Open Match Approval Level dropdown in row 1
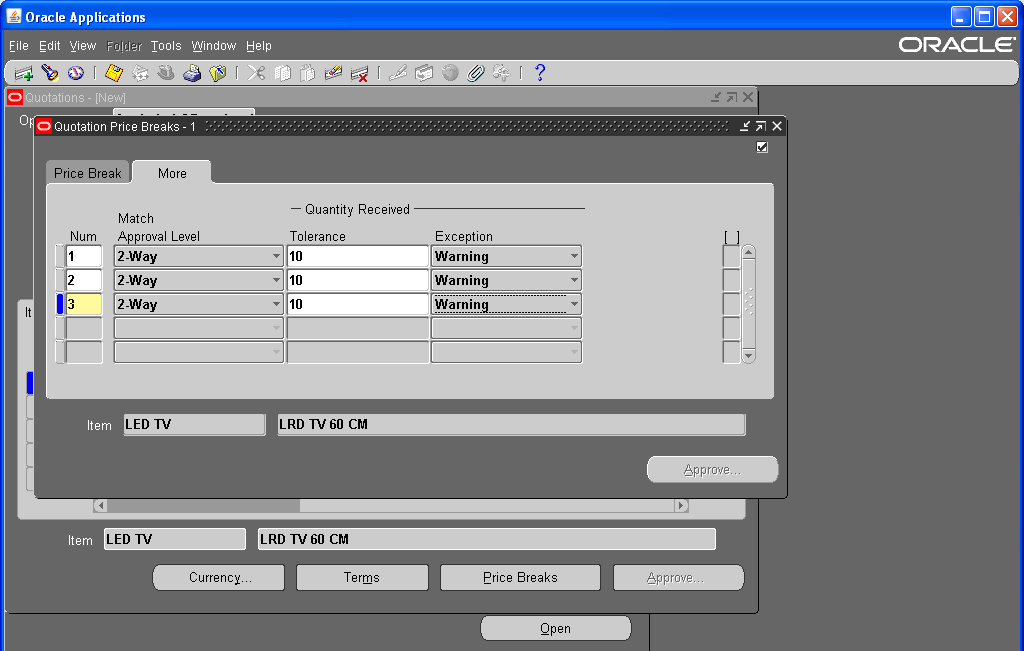The height and width of the screenshot is (651, 1024). pos(276,256)
